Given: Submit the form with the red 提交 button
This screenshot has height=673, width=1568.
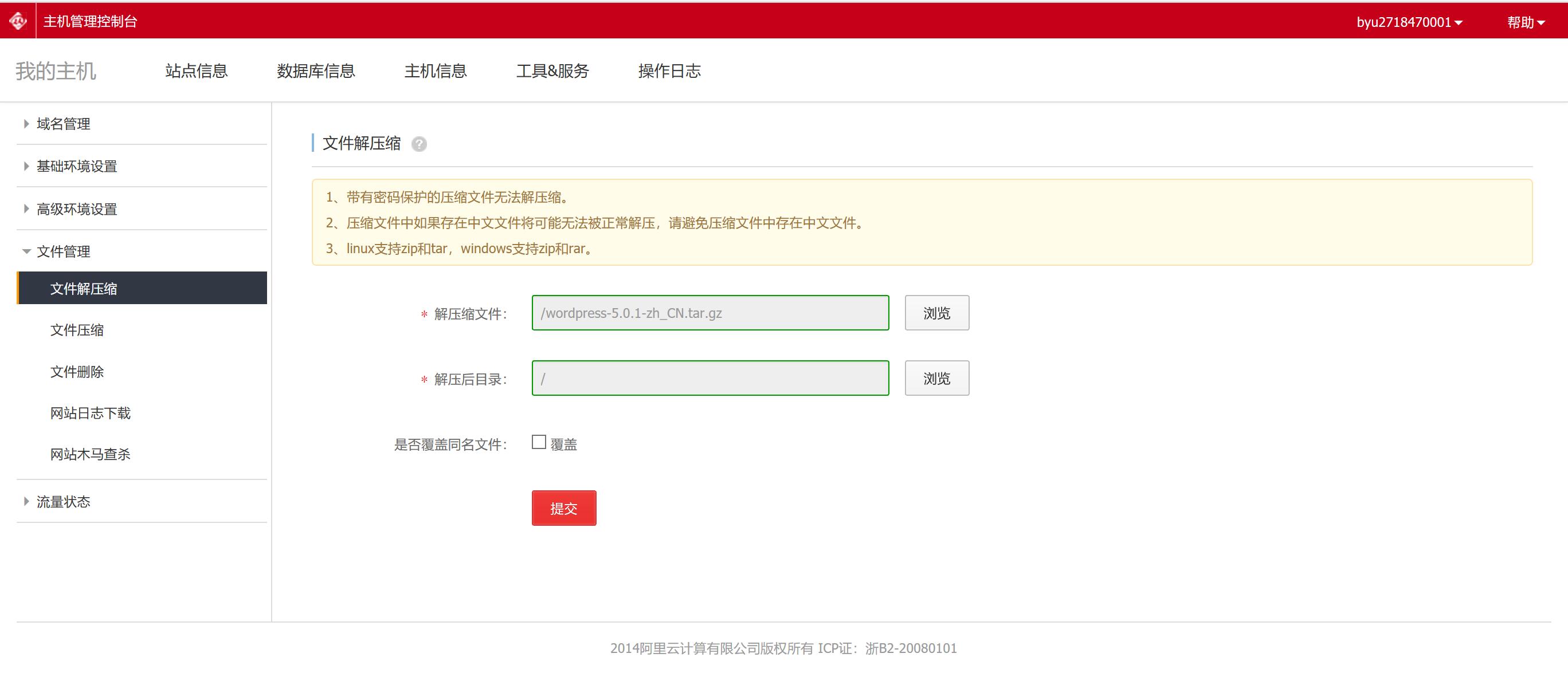Looking at the screenshot, I should pos(564,508).
